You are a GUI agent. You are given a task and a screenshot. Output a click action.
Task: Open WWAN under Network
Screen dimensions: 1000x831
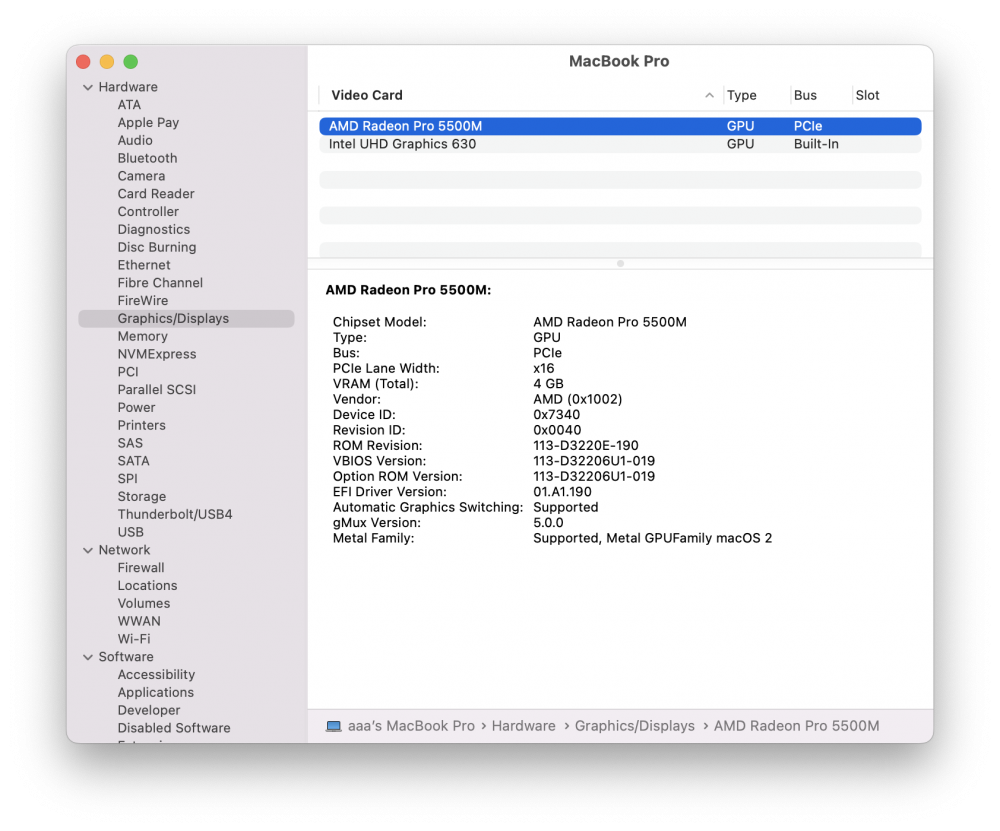139,623
